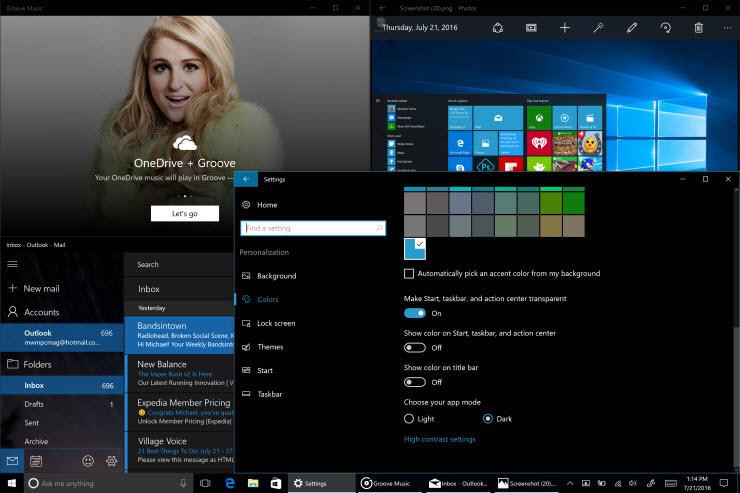The height and width of the screenshot is (493, 740).
Task: Delete the photo with the trash icon
Action: pyautogui.click(x=698, y=28)
